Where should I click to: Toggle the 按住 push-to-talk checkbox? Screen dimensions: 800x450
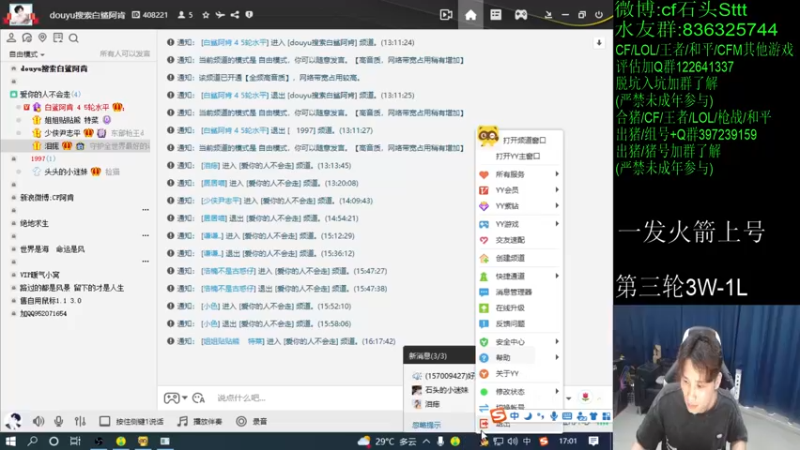pyautogui.click(x=105, y=421)
